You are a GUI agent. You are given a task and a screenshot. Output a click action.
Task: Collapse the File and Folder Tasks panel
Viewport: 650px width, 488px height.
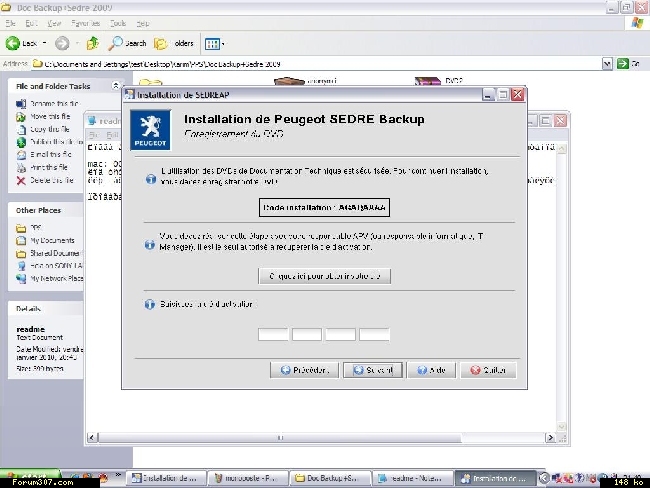116,86
